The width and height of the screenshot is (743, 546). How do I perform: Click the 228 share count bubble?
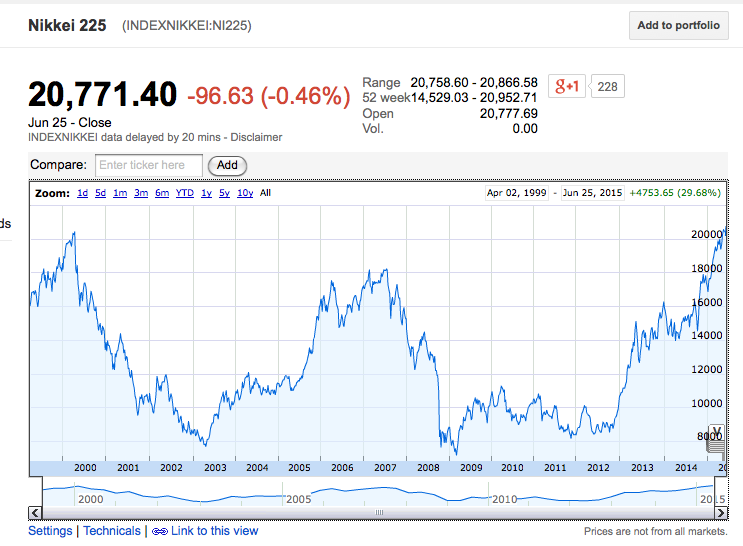(607, 86)
